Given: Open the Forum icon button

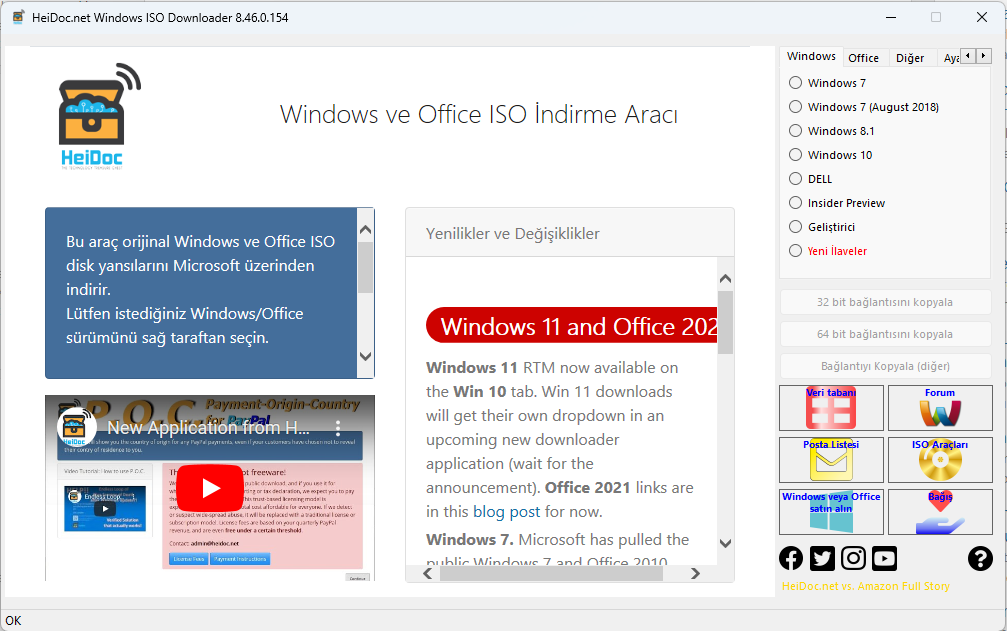Looking at the screenshot, I should click(940, 408).
